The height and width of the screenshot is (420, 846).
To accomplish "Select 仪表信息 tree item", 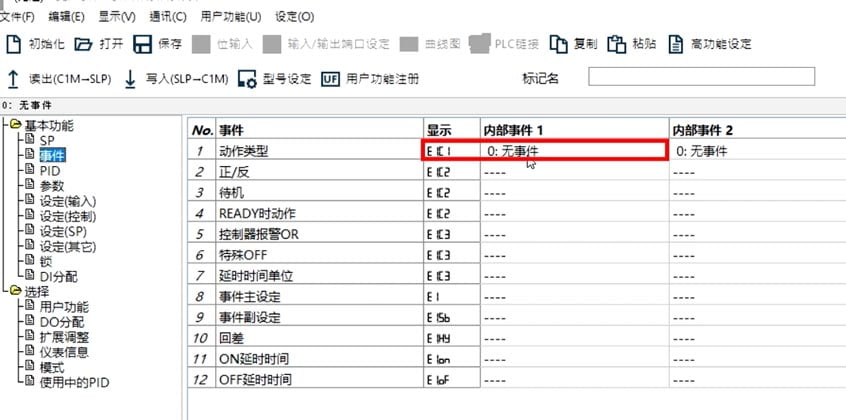I will point(64,352).
